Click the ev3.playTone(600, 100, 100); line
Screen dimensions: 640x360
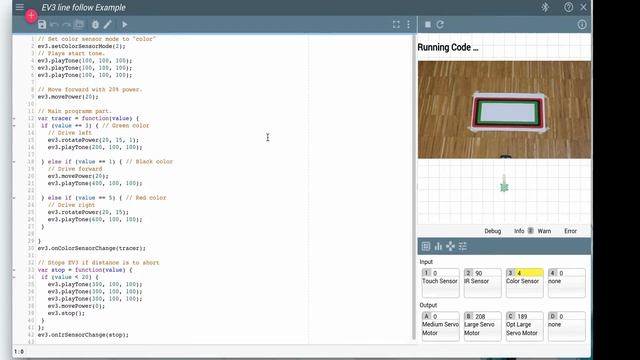(95, 219)
